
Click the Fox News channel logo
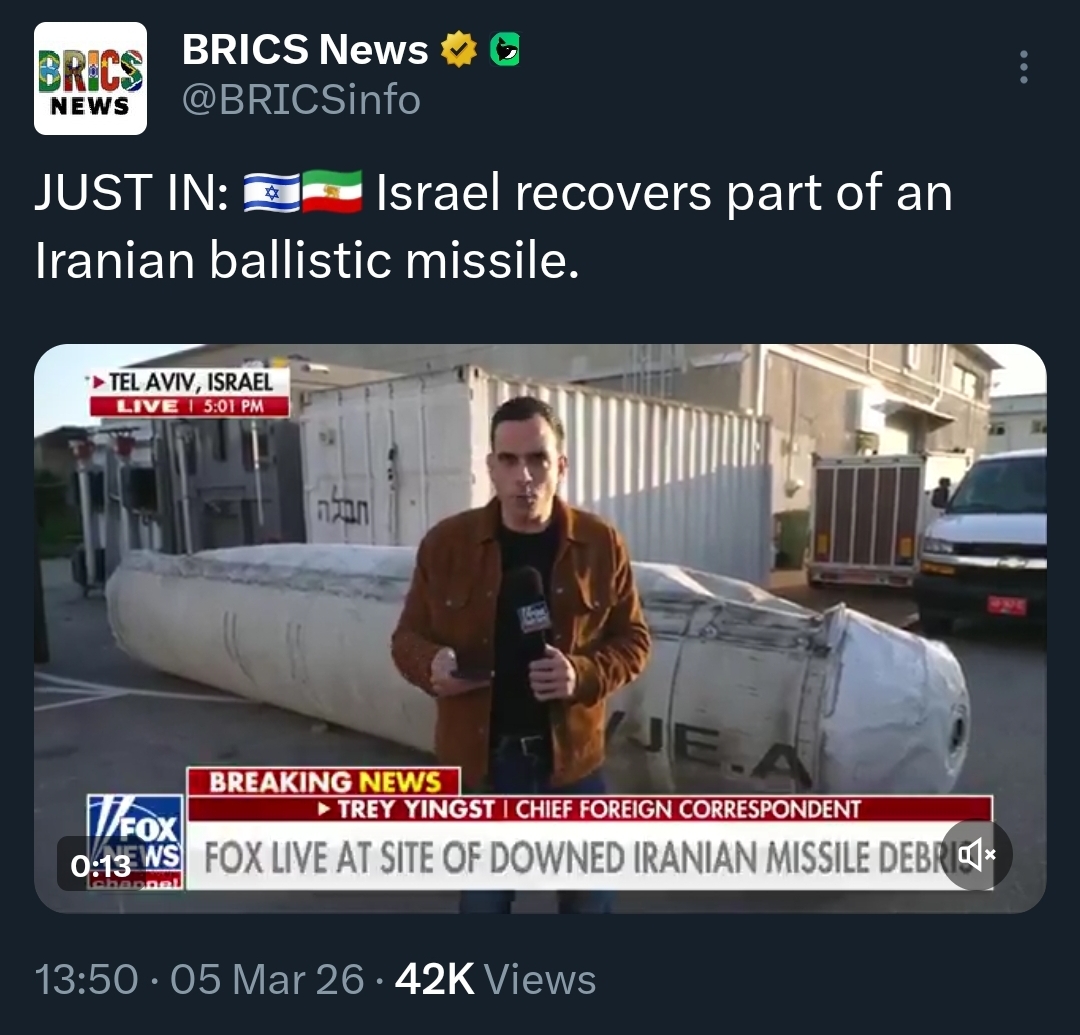tap(135, 841)
